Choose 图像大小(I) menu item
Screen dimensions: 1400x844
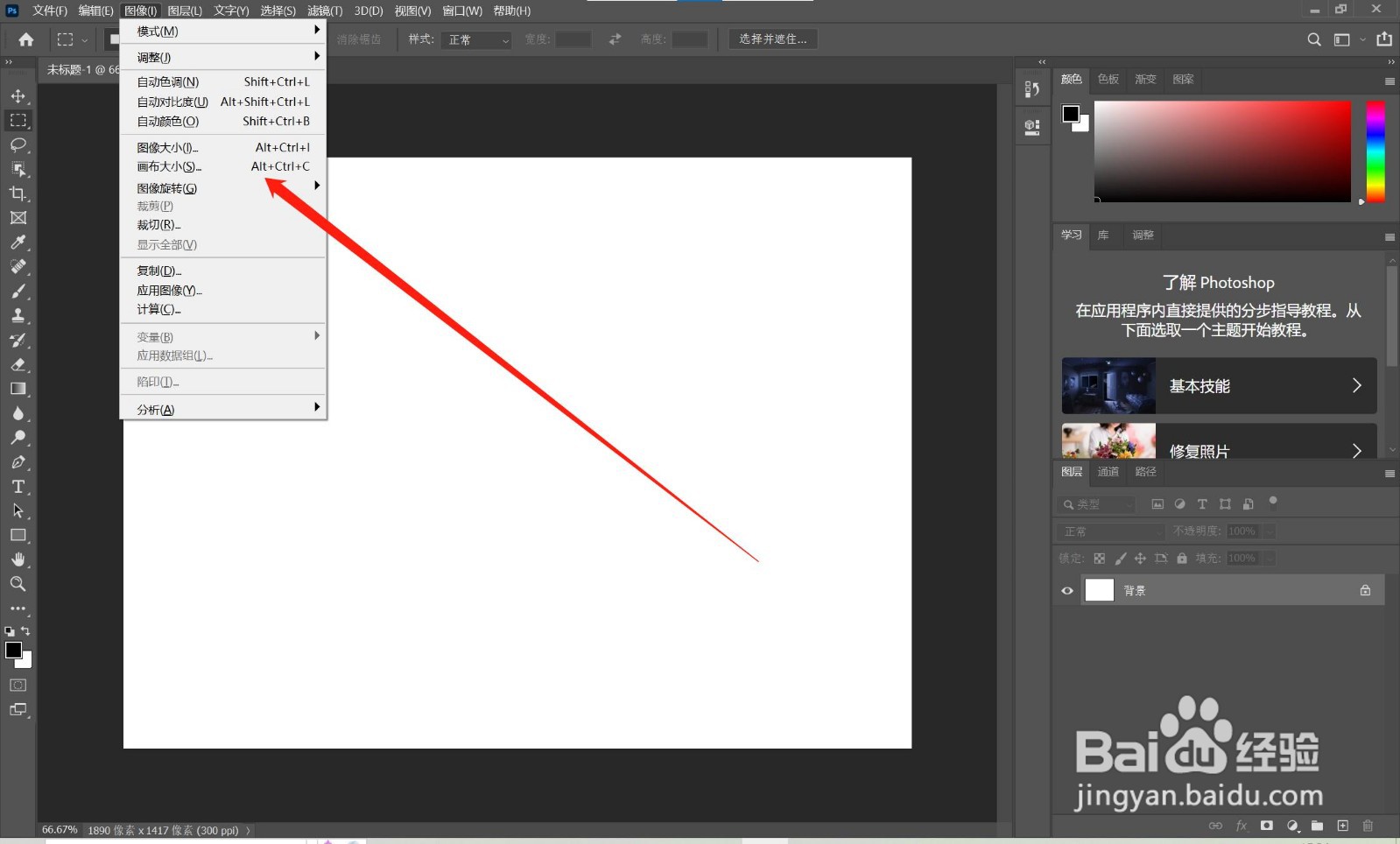click(x=223, y=147)
